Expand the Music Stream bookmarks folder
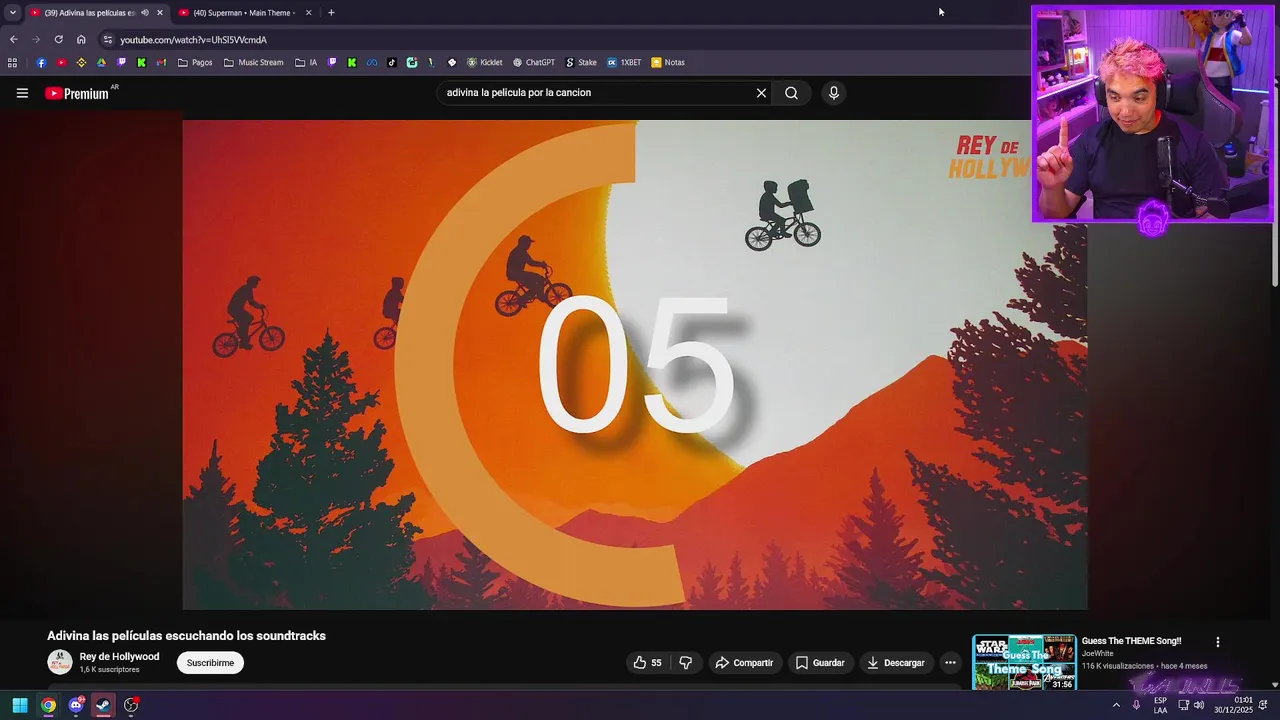The image size is (1280, 720). (x=253, y=62)
